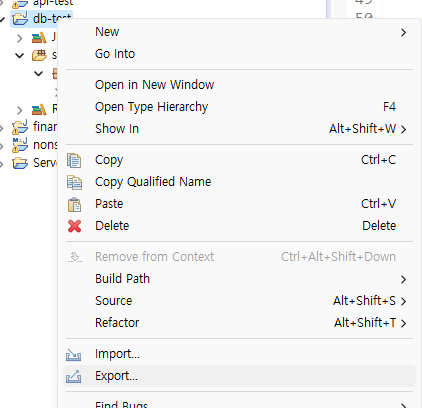Choose Import... from the menu
This screenshot has width=422, height=408.
tap(239, 354)
